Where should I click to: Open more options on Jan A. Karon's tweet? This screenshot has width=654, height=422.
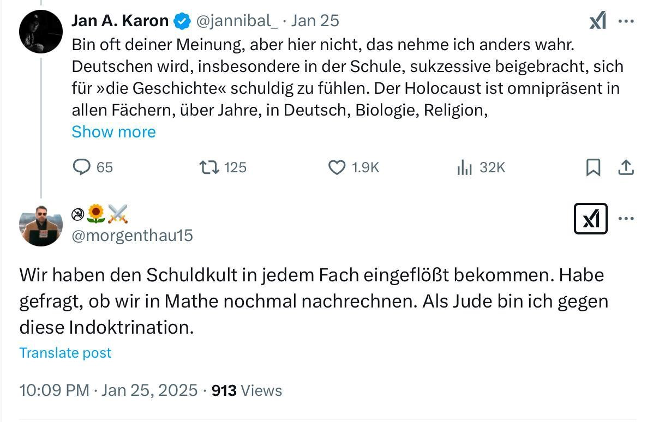coord(627,21)
